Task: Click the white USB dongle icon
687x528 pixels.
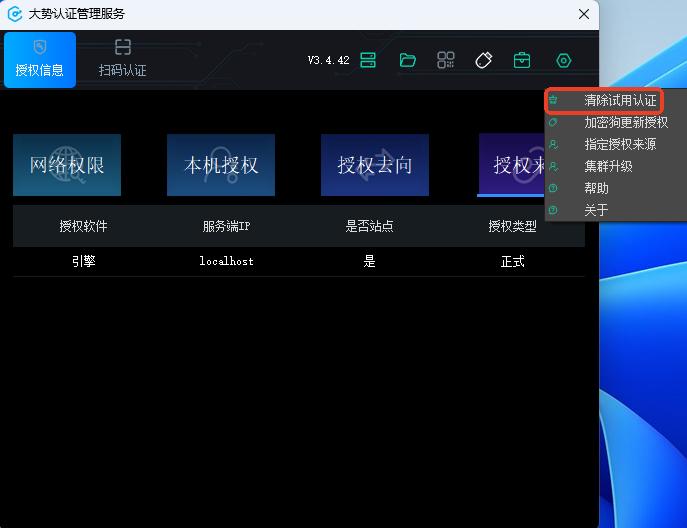Action: [484, 60]
